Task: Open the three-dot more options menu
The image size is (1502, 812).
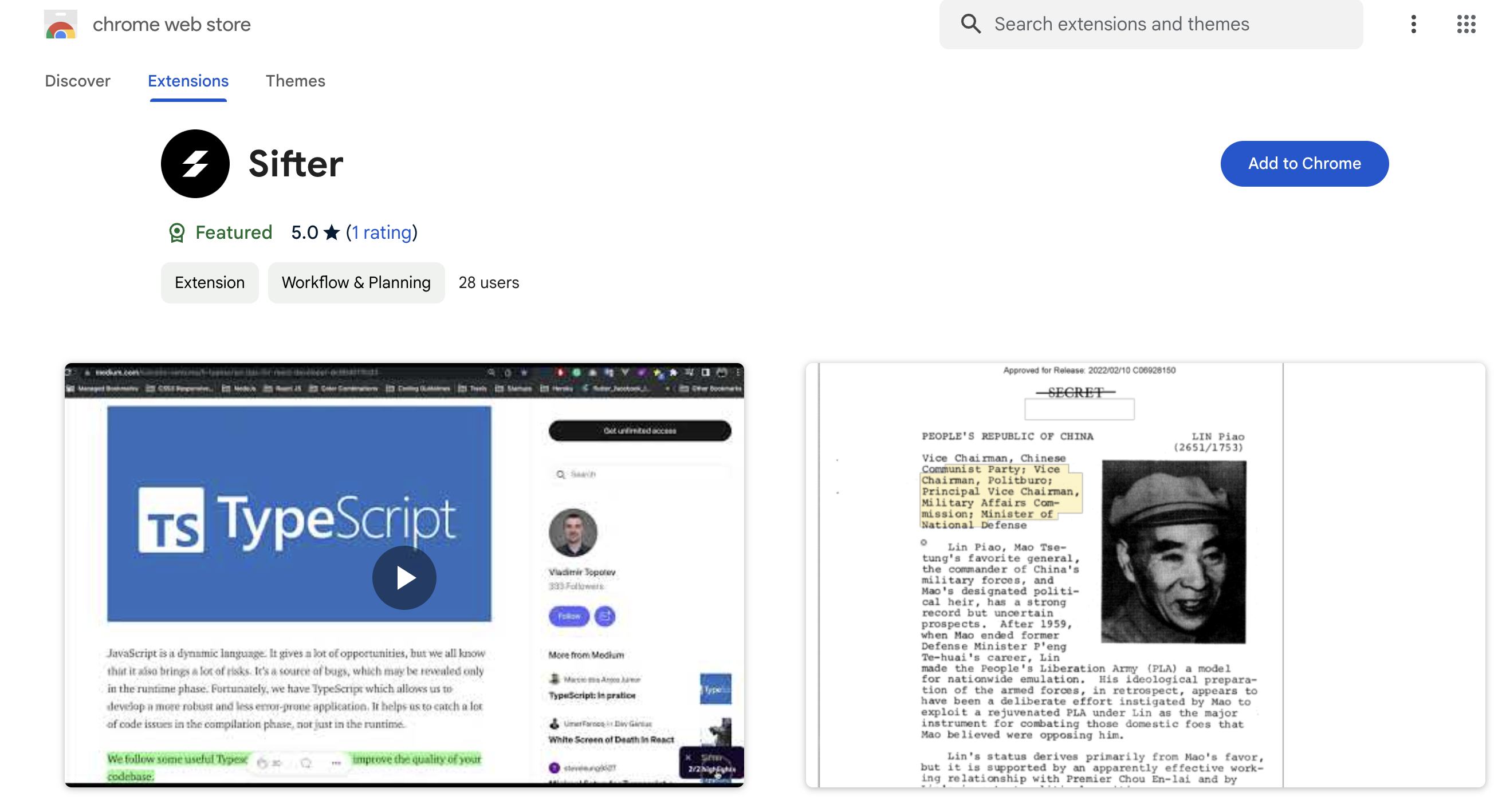Action: coord(1413,24)
